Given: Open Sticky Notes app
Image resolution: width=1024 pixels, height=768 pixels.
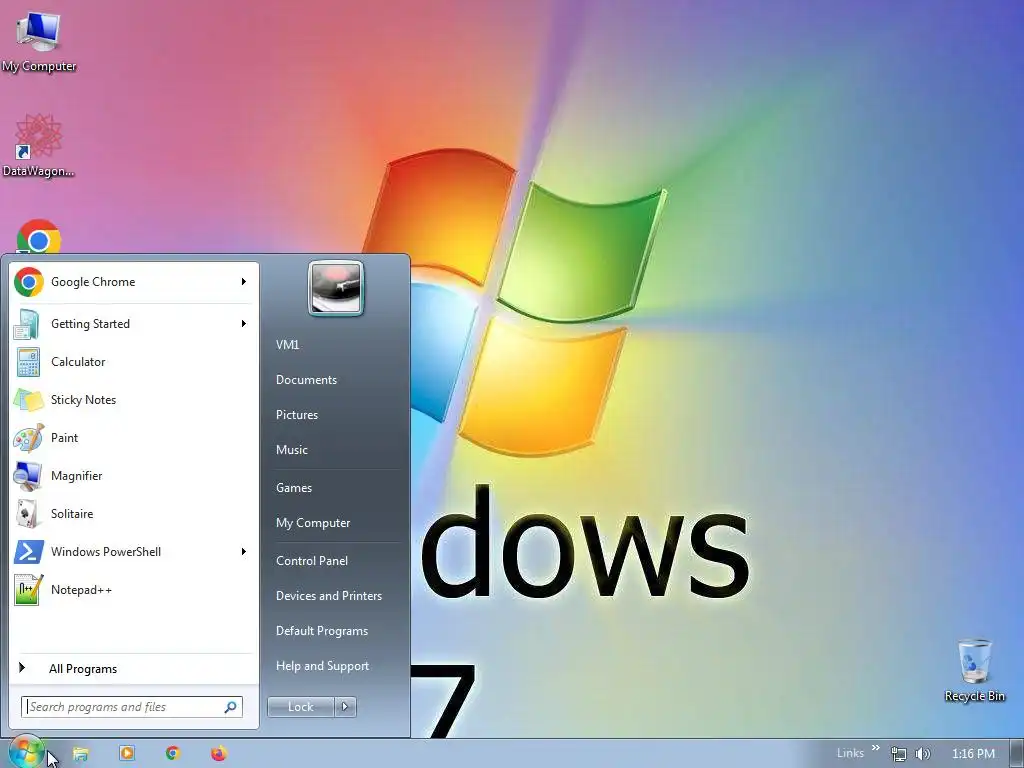Looking at the screenshot, I should [134, 400].
